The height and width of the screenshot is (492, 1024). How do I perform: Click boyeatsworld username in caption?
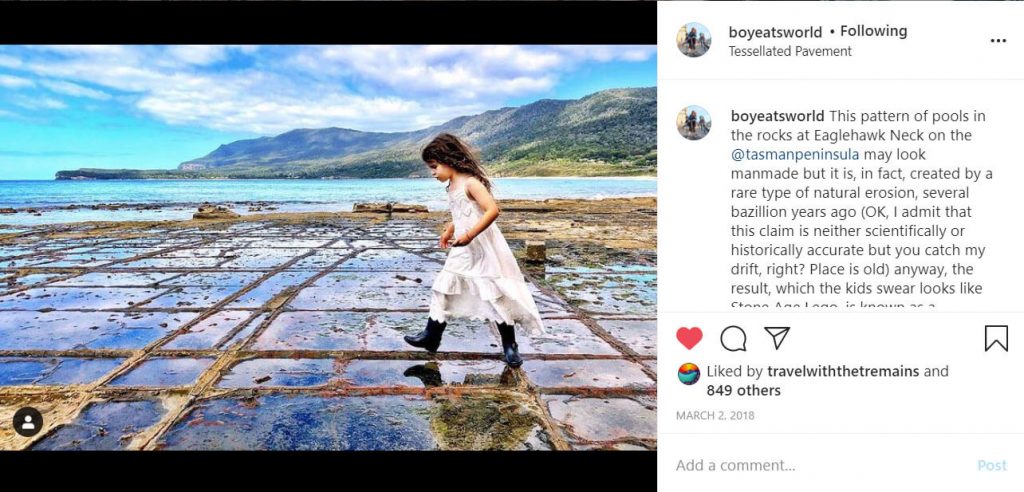click(x=778, y=116)
